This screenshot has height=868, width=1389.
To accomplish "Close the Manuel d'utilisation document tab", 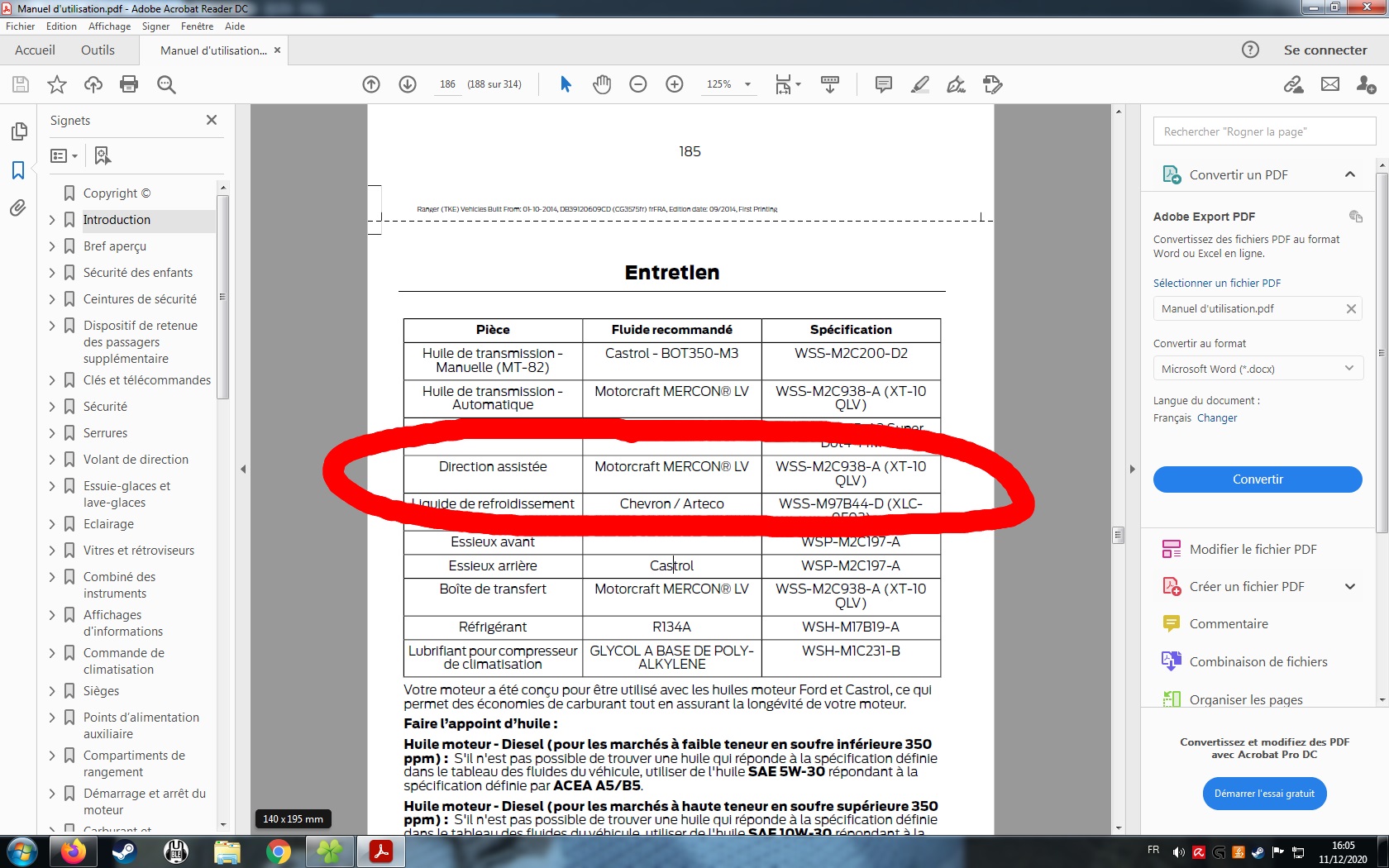I will [277, 50].
